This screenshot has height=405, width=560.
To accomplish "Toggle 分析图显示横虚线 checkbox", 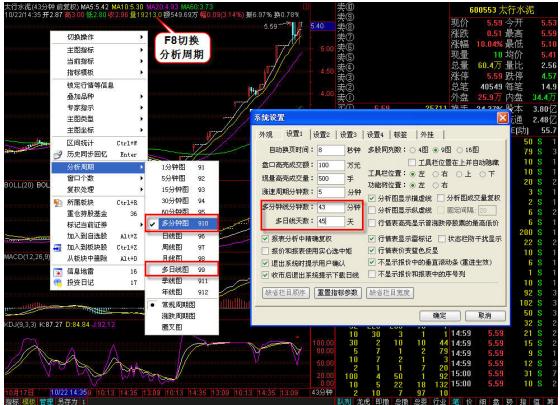I will [372, 198].
